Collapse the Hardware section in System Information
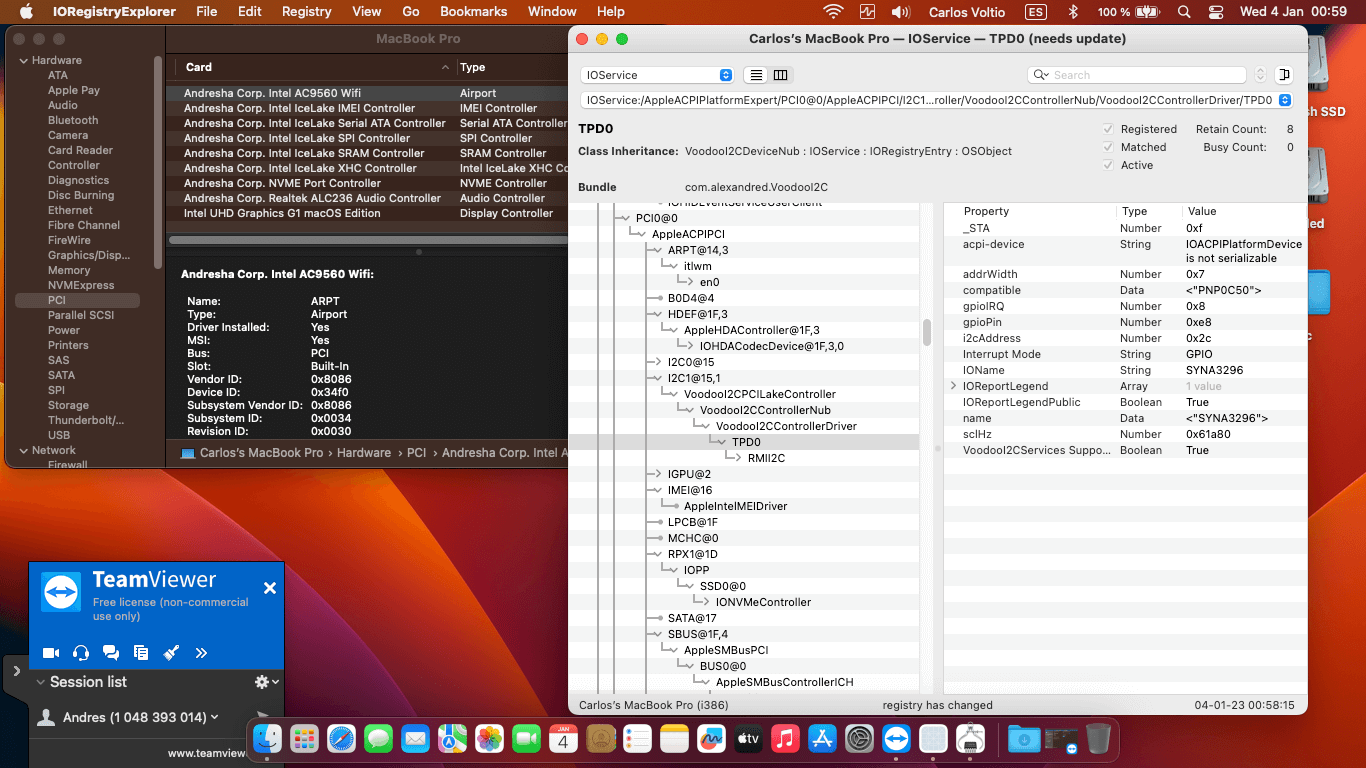Image resolution: width=1366 pixels, height=768 pixels. [x=23, y=60]
